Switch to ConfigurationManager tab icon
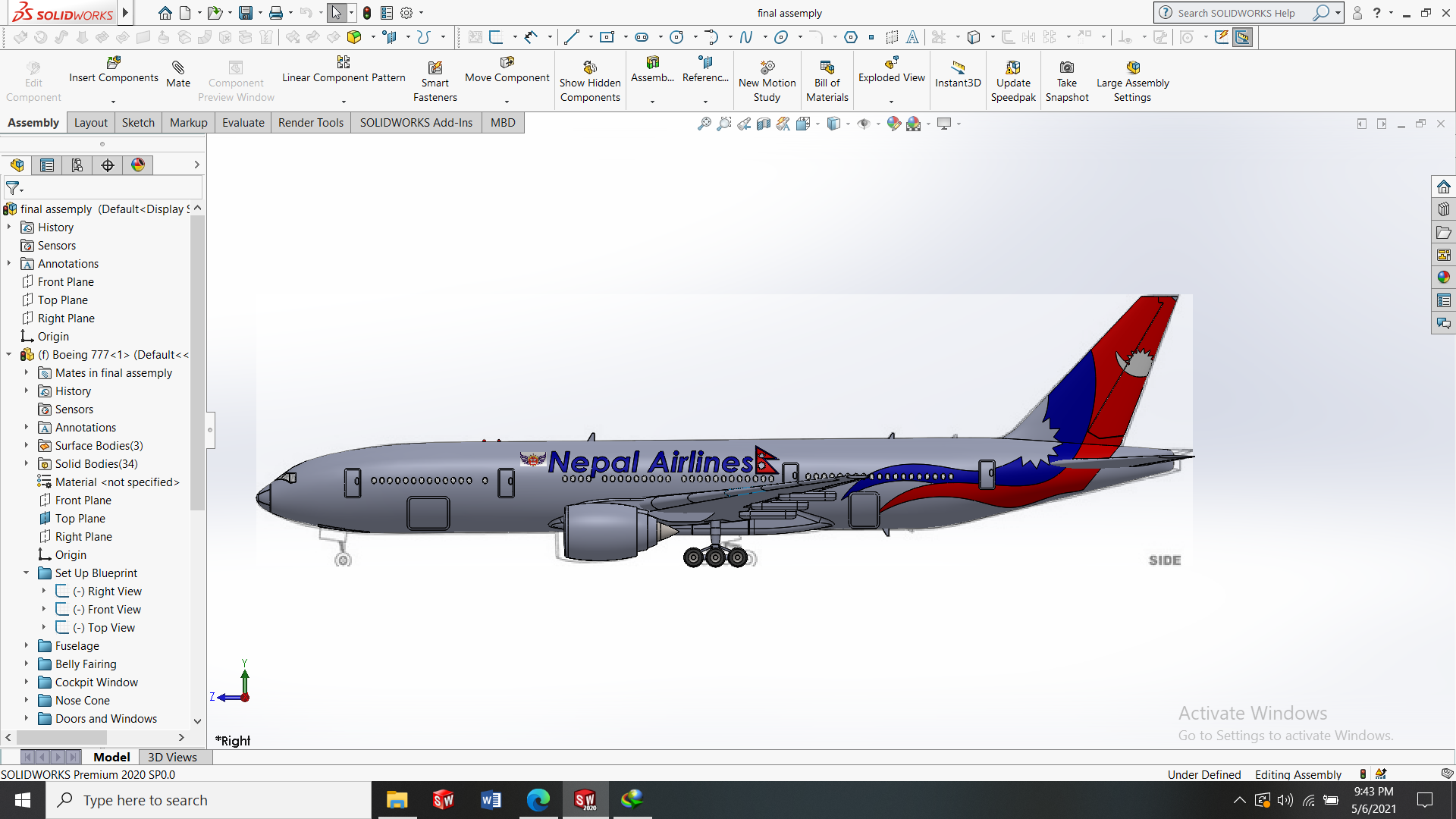Image resolution: width=1456 pixels, height=819 pixels. tap(77, 165)
